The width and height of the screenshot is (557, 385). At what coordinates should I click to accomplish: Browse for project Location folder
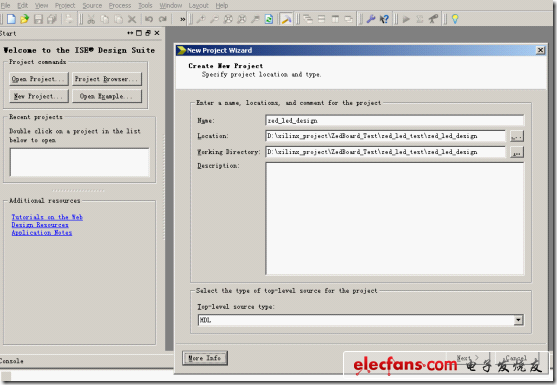(517, 136)
